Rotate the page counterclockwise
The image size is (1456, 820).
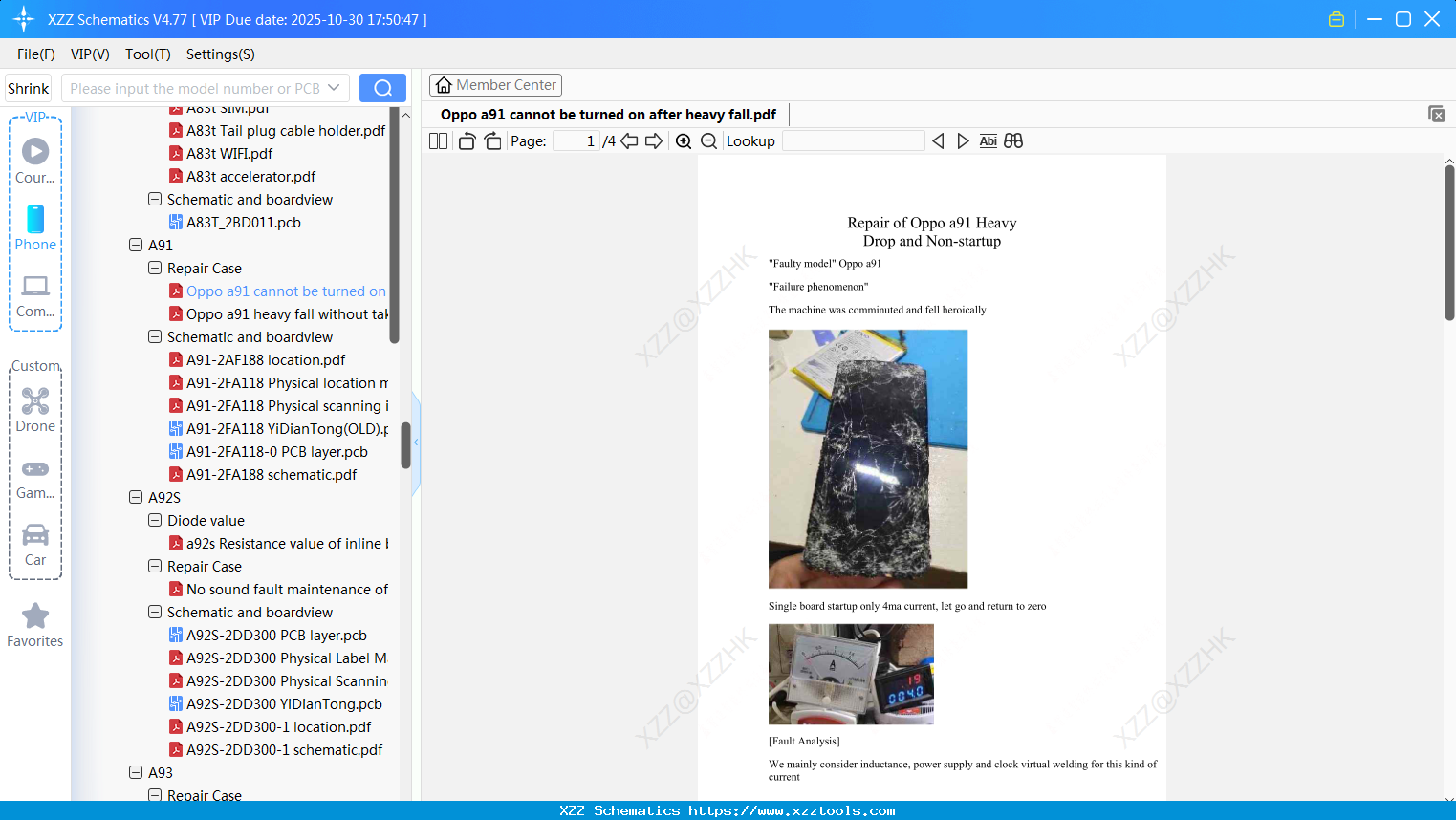467,141
